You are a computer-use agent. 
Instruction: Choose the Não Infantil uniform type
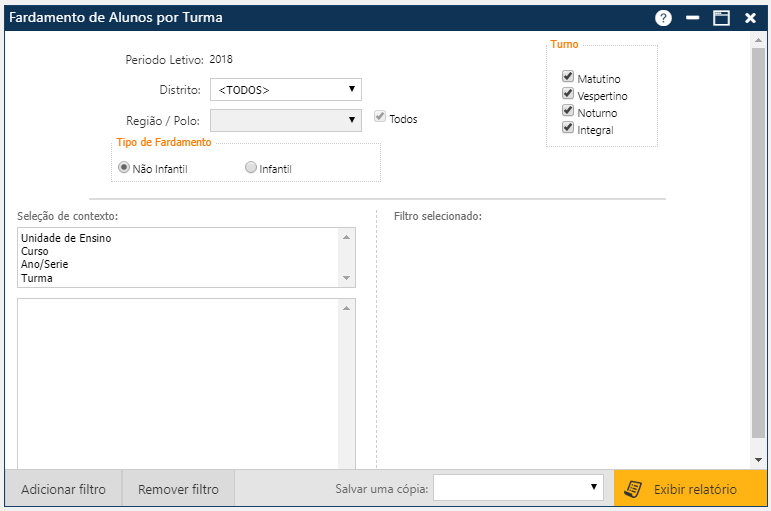click(x=124, y=168)
